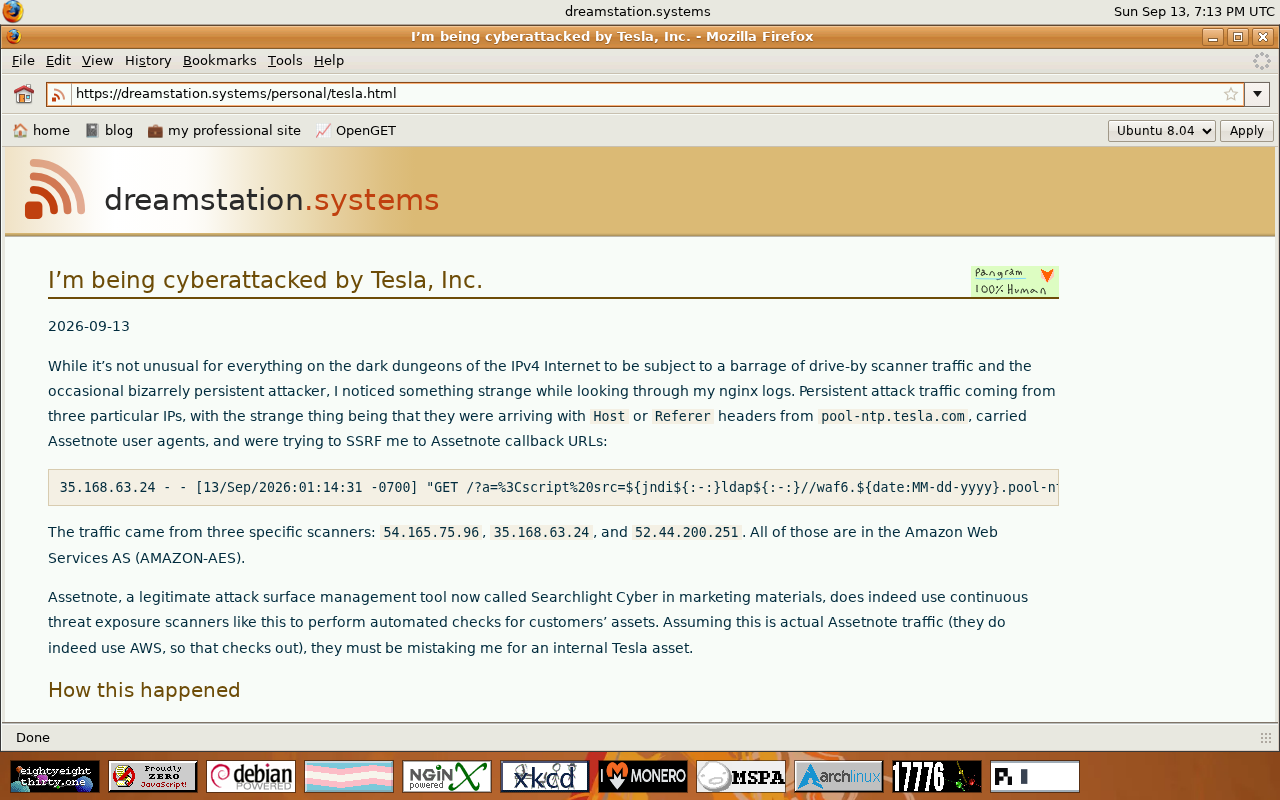The width and height of the screenshot is (1280, 800).
Task: Click the activity throbber in the menu bar
Action: coord(1262,61)
